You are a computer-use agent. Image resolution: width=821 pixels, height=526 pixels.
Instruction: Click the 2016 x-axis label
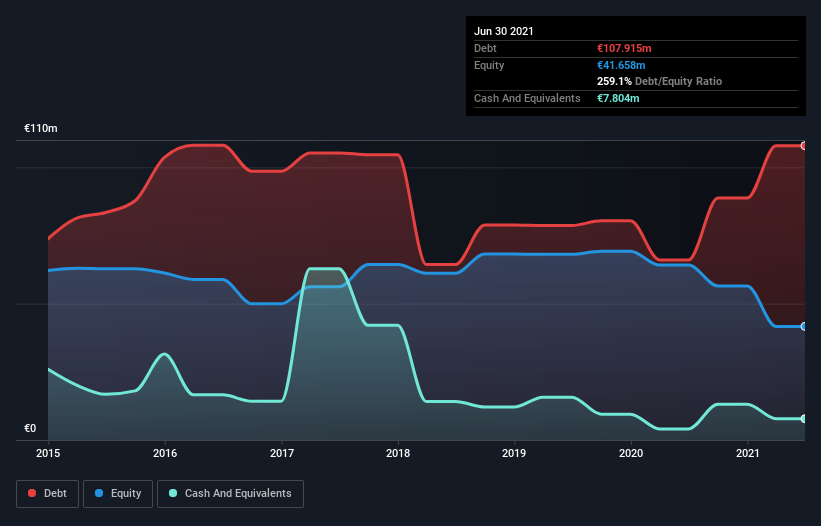pyautogui.click(x=165, y=453)
